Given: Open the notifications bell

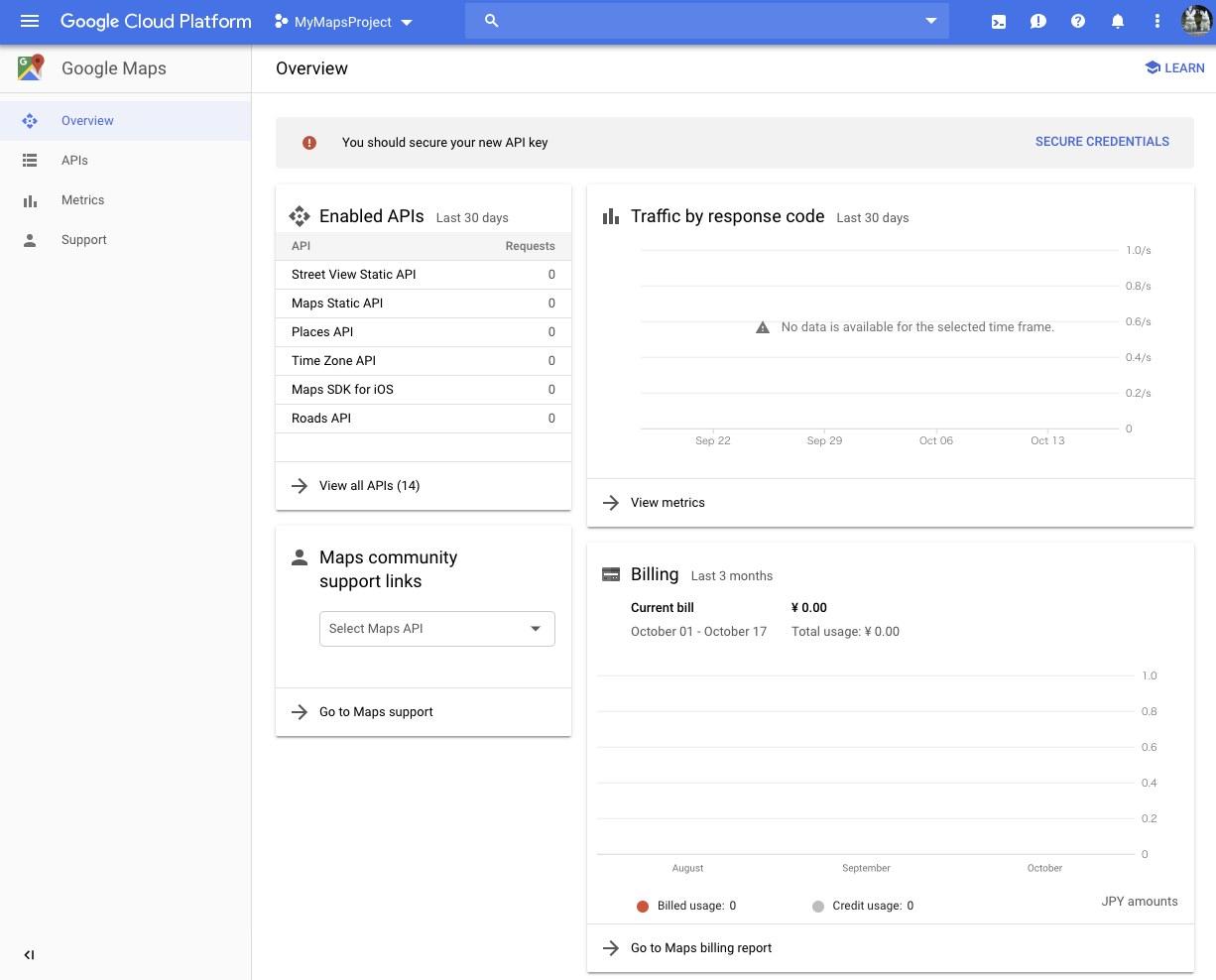Looking at the screenshot, I should click(1118, 22).
